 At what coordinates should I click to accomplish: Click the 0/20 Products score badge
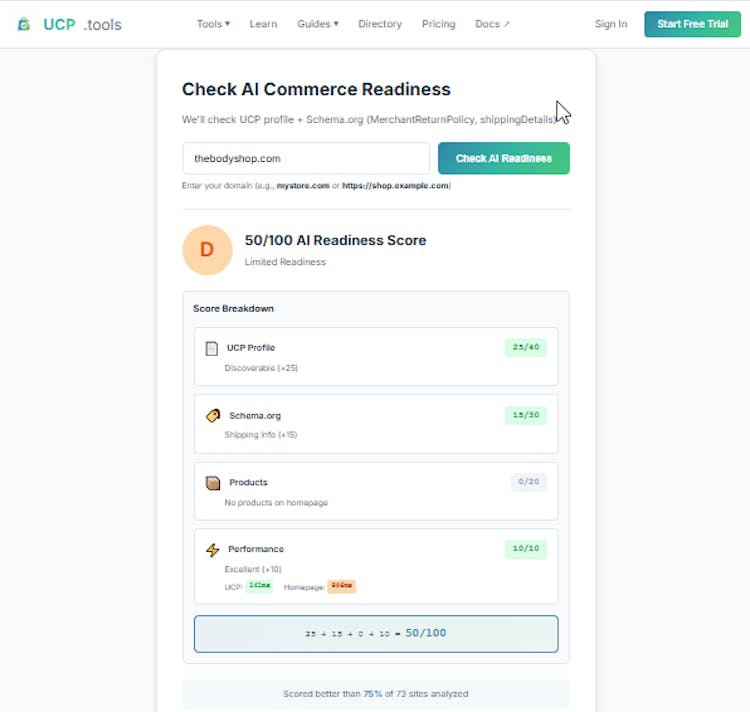(x=528, y=482)
